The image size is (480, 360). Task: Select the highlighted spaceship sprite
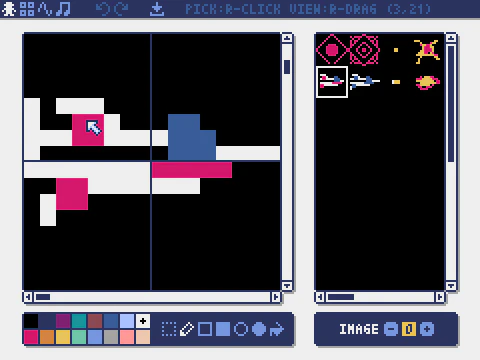click(x=332, y=82)
